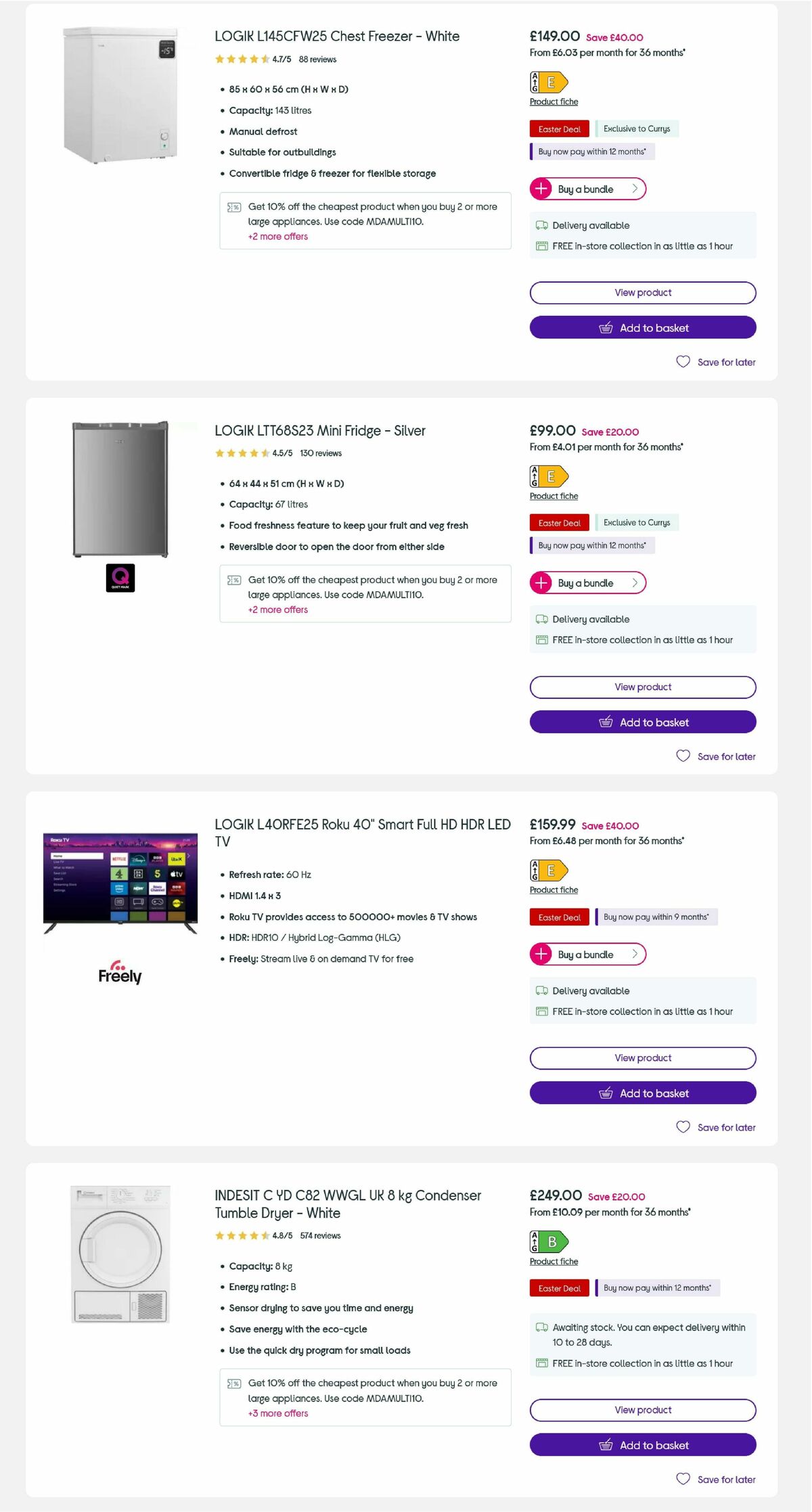Click the Exclusive to Currys label on the freezer
This screenshot has width=812, height=1512.
pos(637,129)
